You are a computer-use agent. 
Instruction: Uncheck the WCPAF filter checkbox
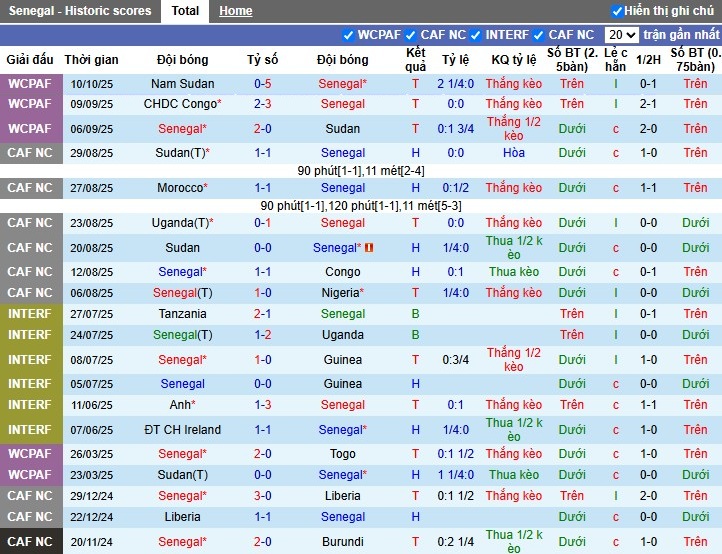(x=348, y=35)
